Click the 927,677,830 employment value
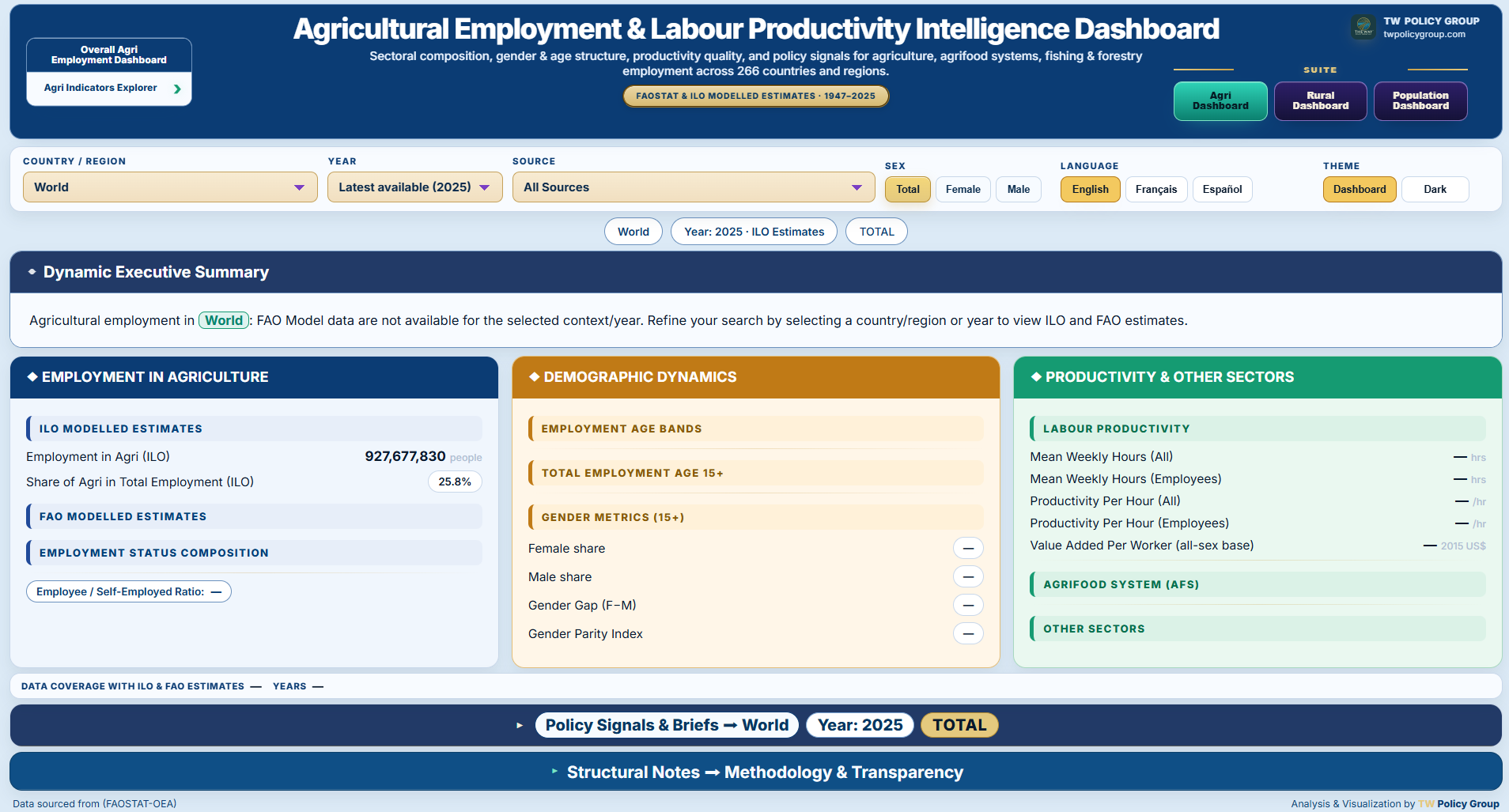This screenshot has height=812, width=1509. 405,456
